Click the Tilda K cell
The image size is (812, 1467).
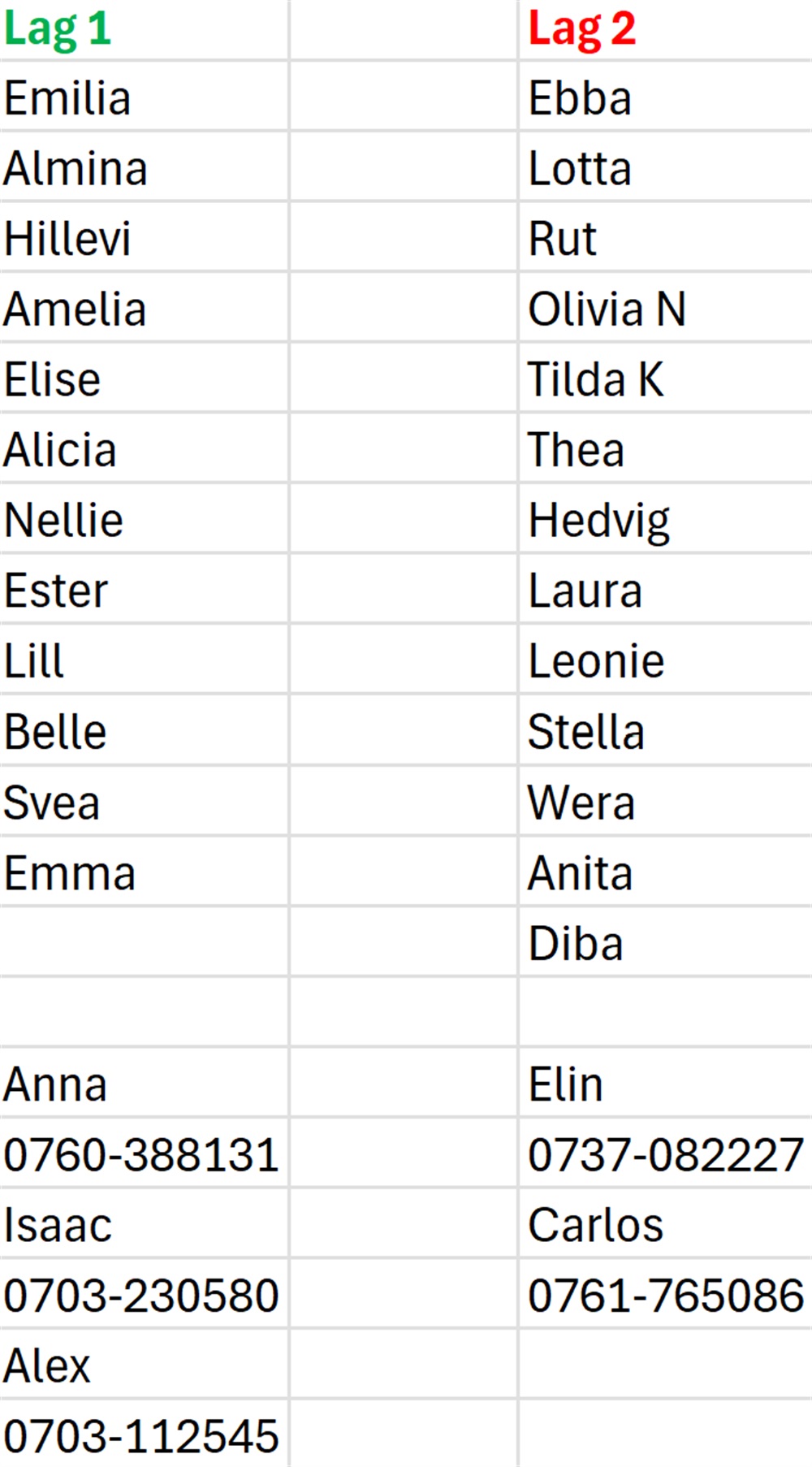click(x=596, y=379)
